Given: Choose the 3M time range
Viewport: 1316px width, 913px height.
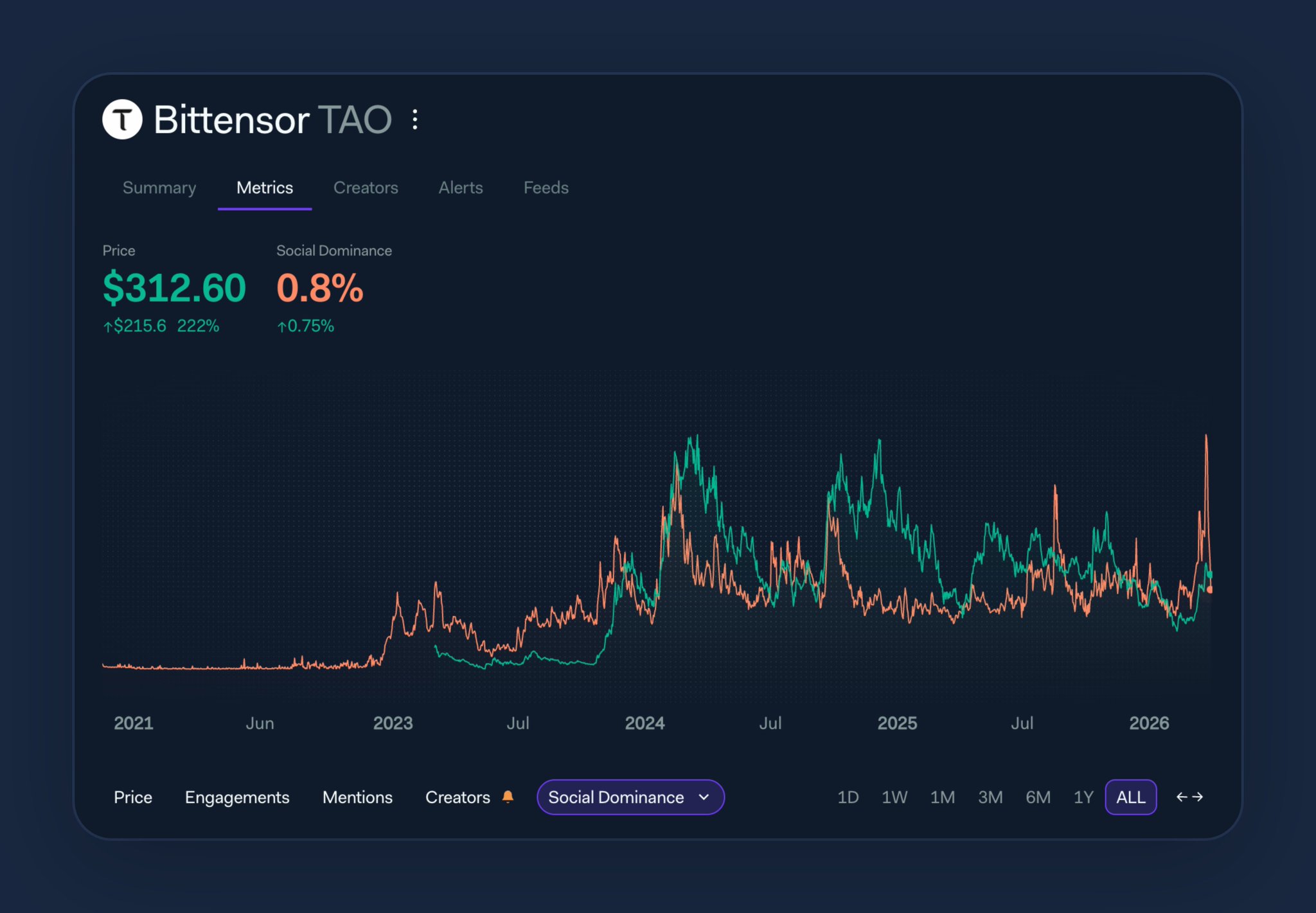Looking at the screenshot, I should click(x=990, y=797).
